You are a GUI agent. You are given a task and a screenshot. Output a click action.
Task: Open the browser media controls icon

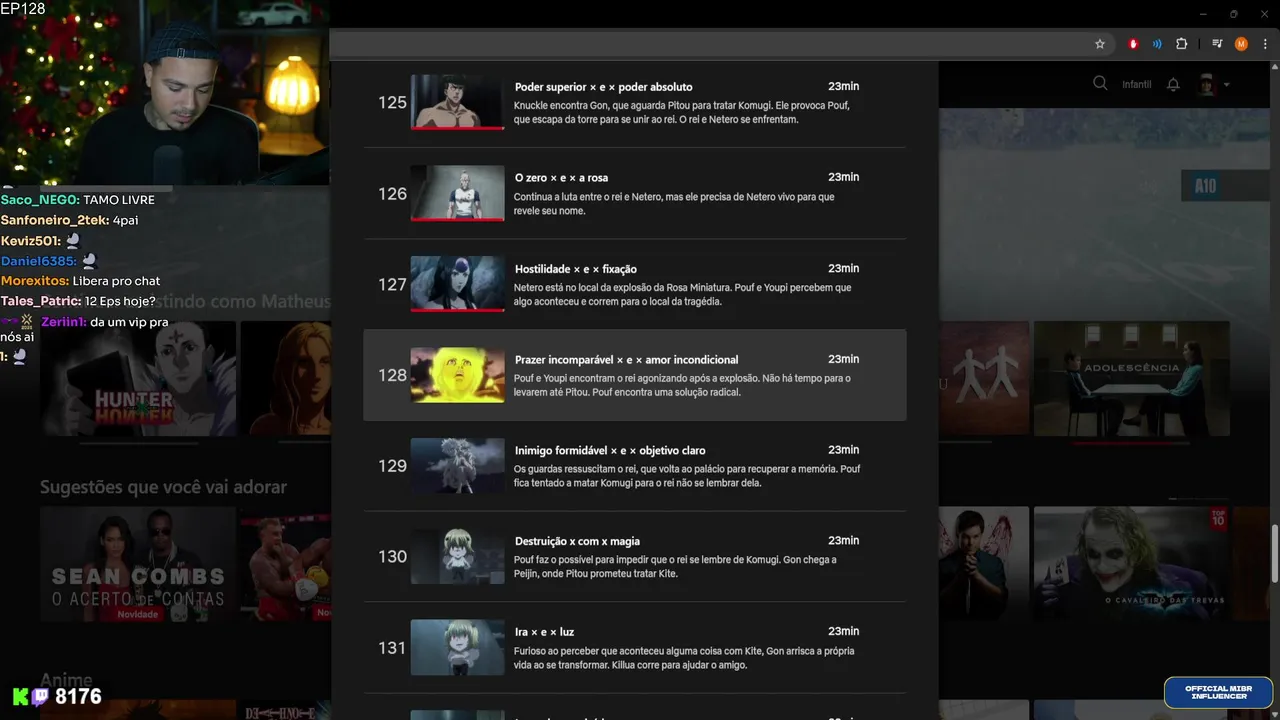pos(1217,44)
